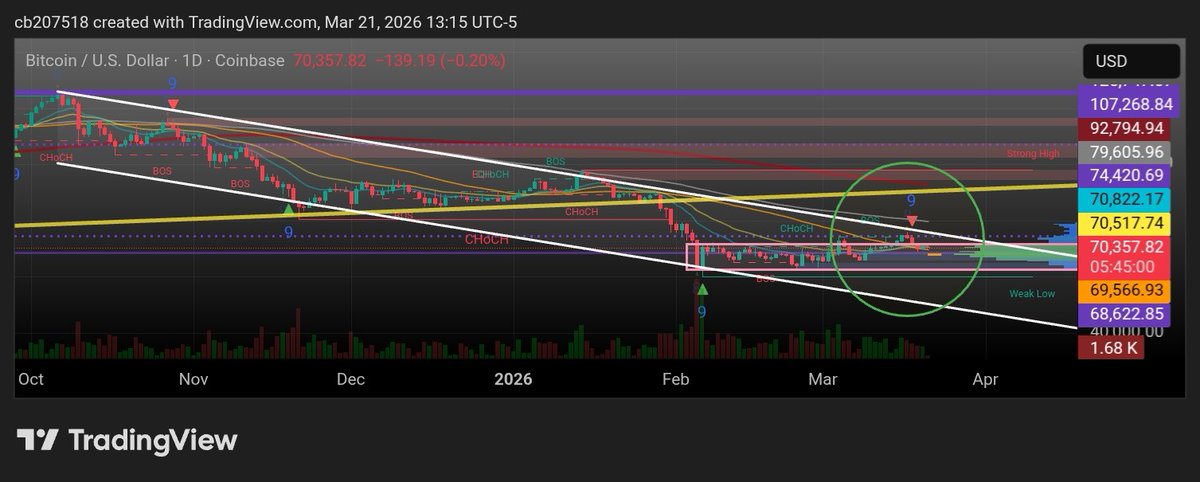Image resolution: width=1200 pixels, height=482 pixels.
Task: Click the red down triangle in late October
Action: (x=174, y=103)
